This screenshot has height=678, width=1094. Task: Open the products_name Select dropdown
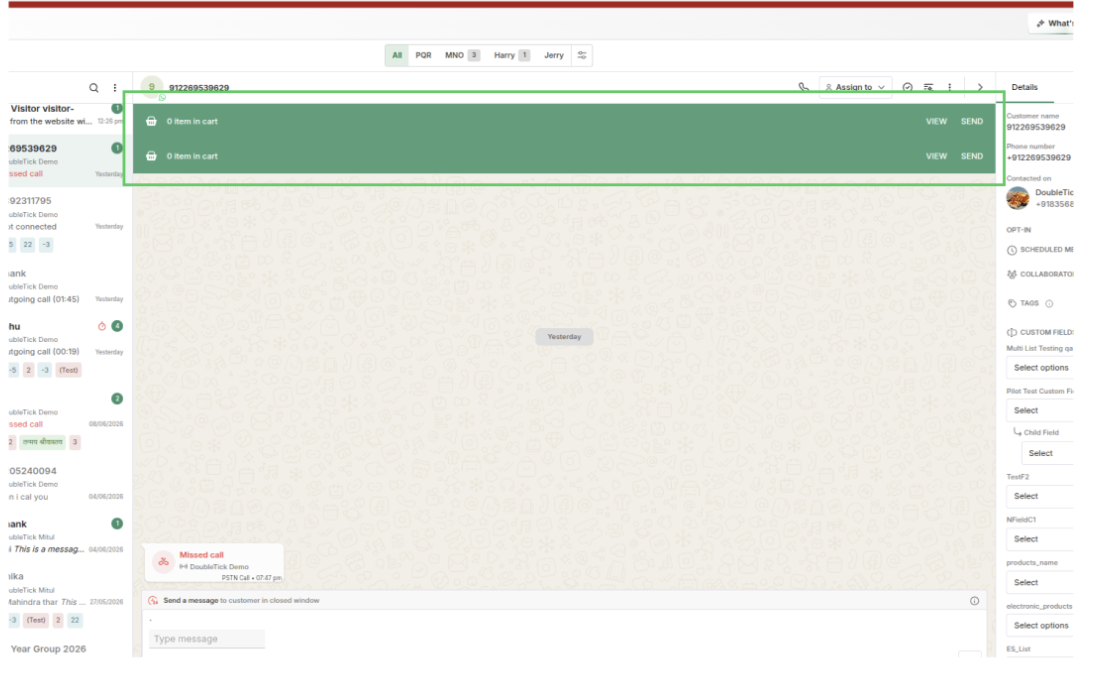[x=1040, y=582]
